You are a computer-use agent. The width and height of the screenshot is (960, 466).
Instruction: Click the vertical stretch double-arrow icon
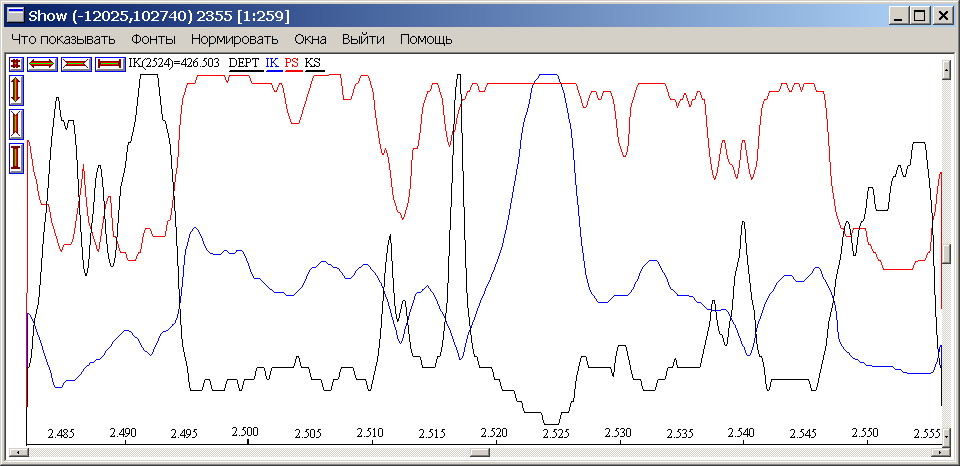point(16,89)
